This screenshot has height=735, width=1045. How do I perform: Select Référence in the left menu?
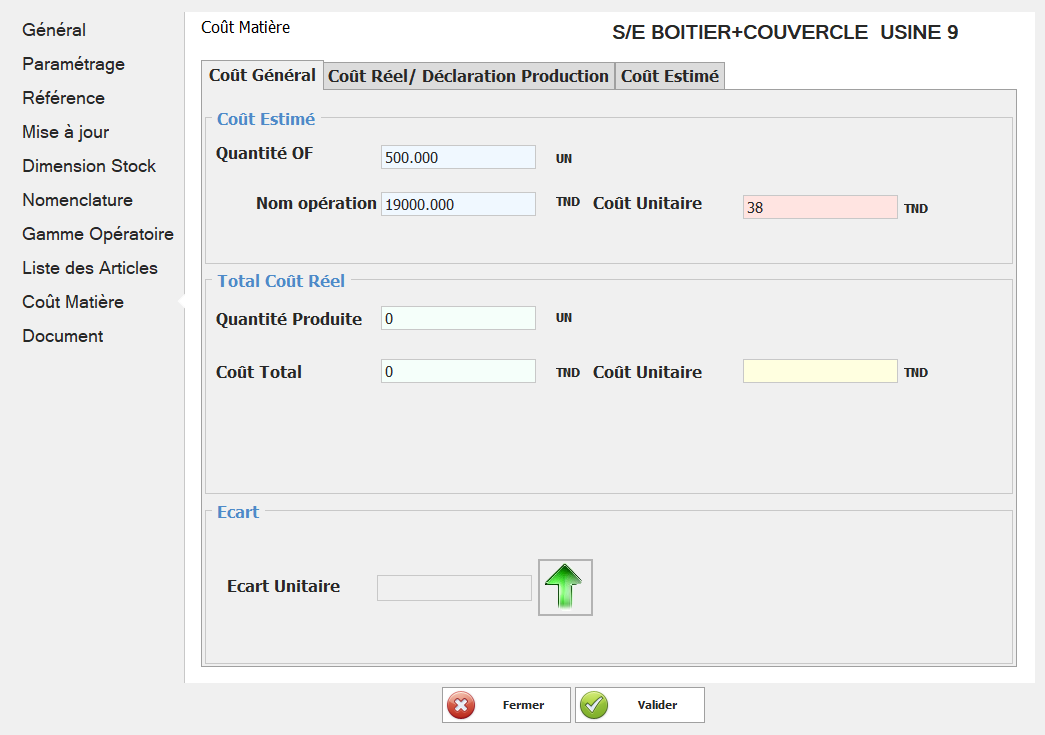(x=63, y=98)
